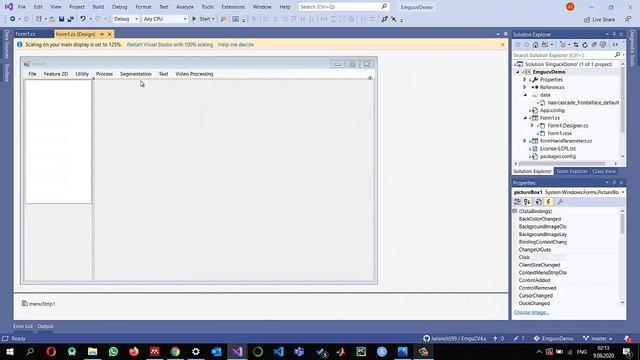The height and width of the screenshot is (360, 640).
Task: Click the search magnifier in Solution Explorer
Action: pos(617,55)
